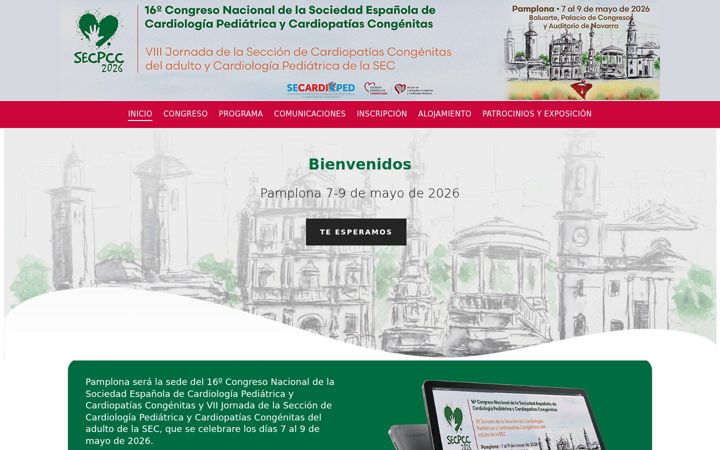Click the text Pamplona 7-9 de mayo de 2026
Image resolution: width=720 pixels, height=450 pixels.
click(360, 193)
